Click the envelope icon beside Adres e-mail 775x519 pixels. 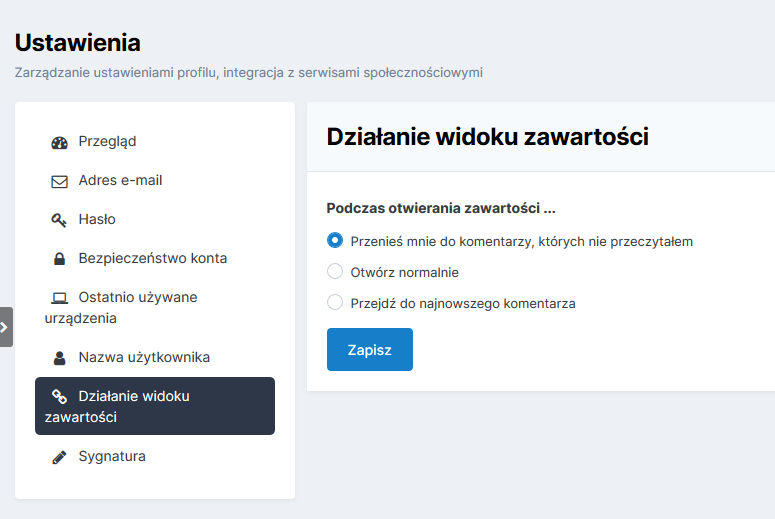coord(59,181)
